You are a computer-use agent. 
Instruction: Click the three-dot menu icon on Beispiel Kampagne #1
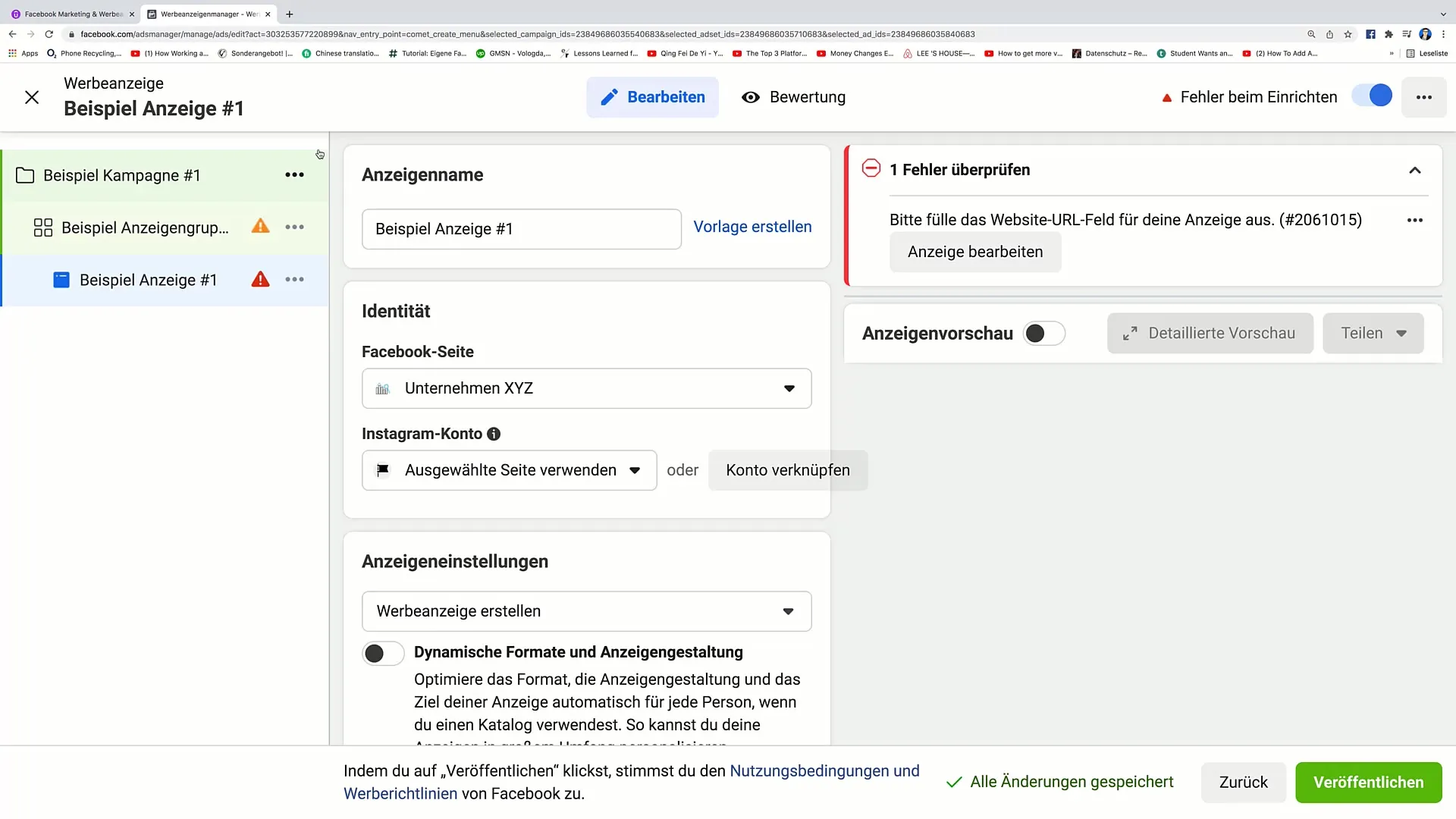click(294, 175)
